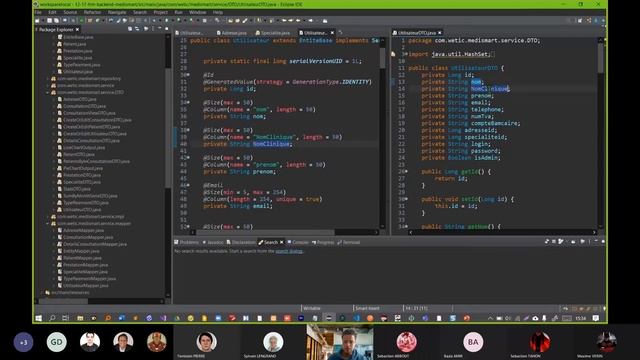Open Windows Start menu
Viewport: 640px width, 360px height.
[x=38, y=318]
